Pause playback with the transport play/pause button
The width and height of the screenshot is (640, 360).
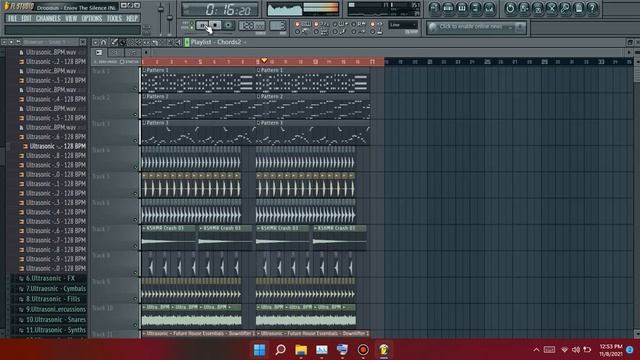point(202,25)
